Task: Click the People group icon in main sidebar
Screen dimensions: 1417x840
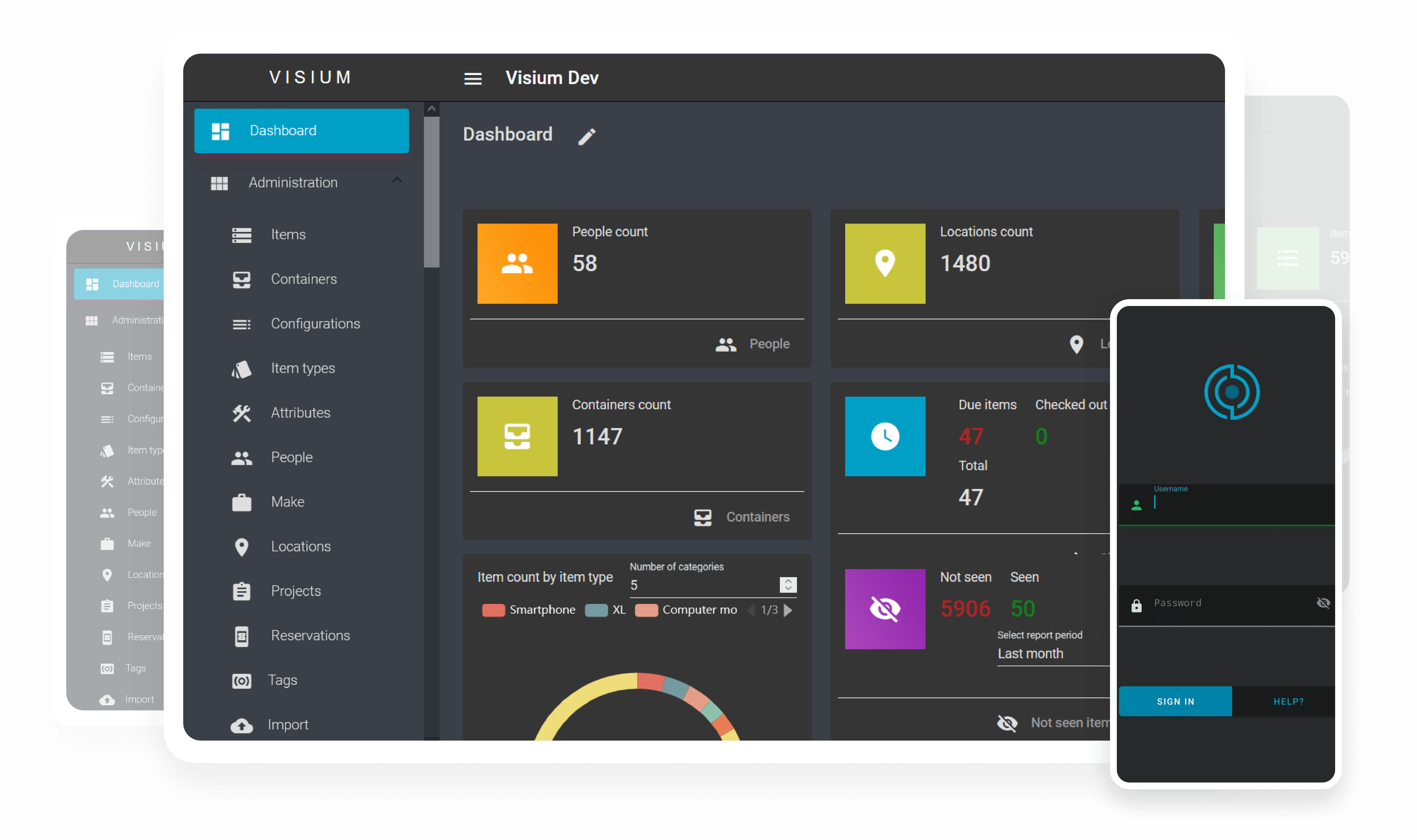Action: pyautogui.click(x=242, y=458)
